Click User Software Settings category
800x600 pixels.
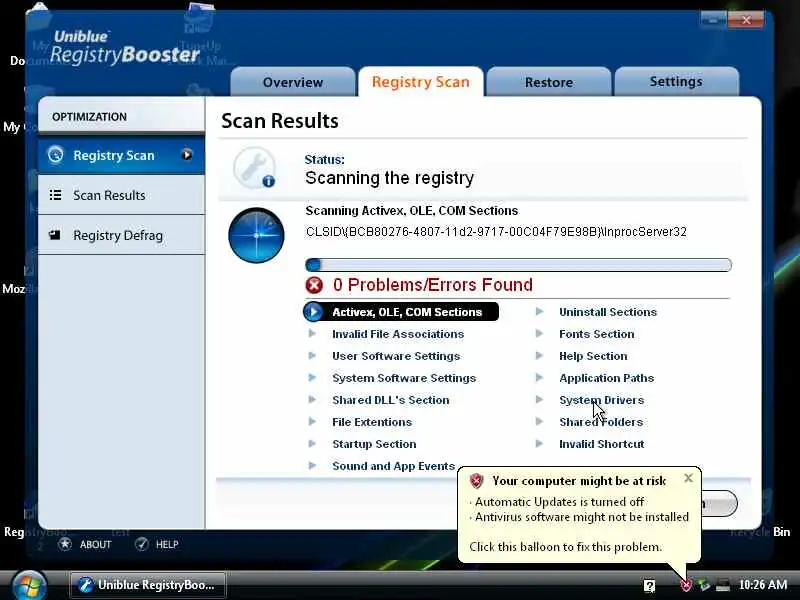396,356
